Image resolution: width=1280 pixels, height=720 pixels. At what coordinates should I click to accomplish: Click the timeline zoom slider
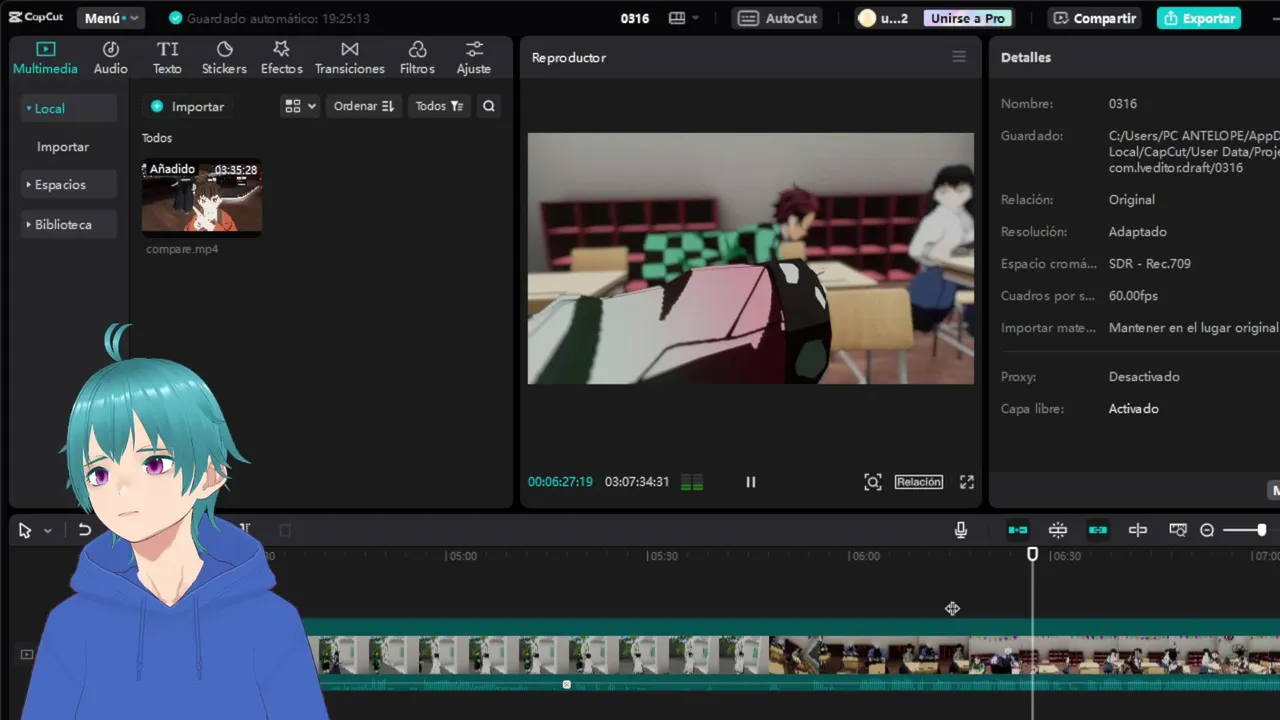1245,530
